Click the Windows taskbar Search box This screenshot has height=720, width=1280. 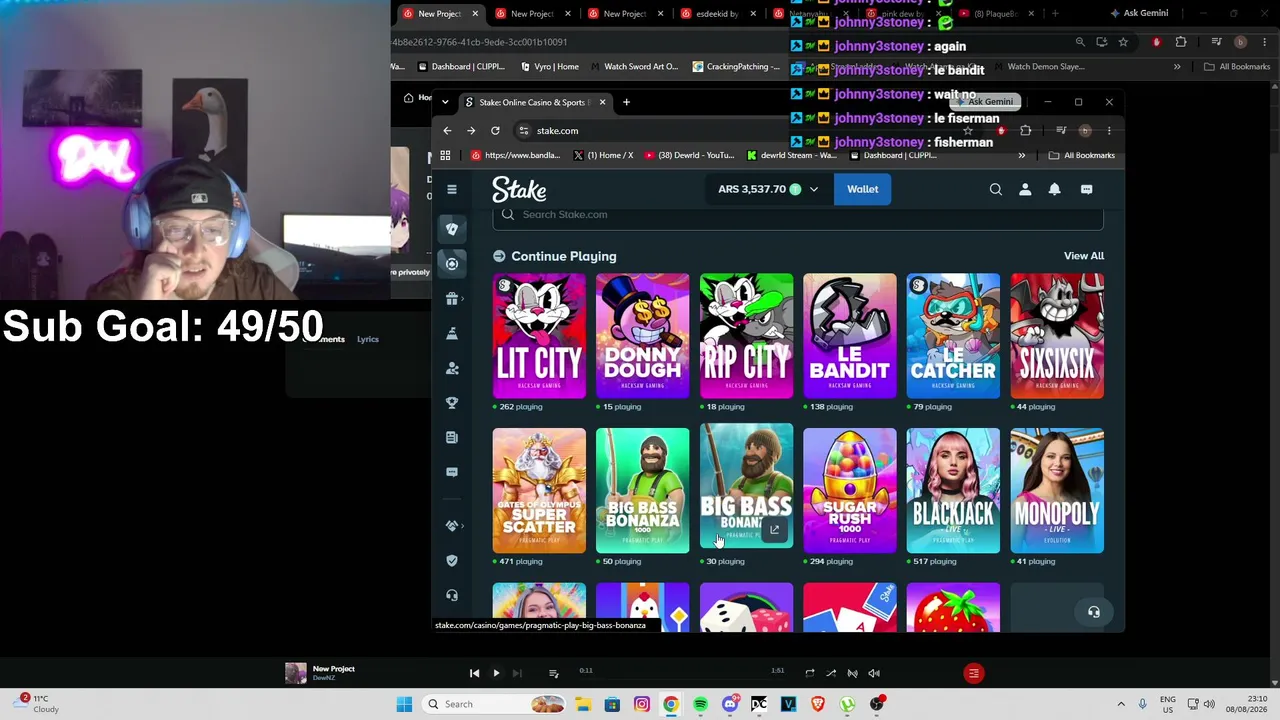click(493, 704)
